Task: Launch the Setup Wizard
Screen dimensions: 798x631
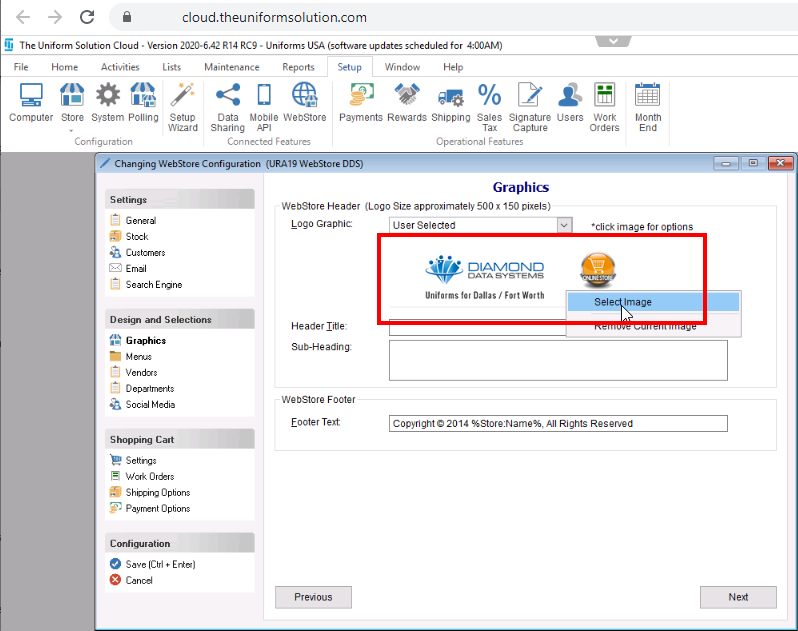Action: [182, 108]
